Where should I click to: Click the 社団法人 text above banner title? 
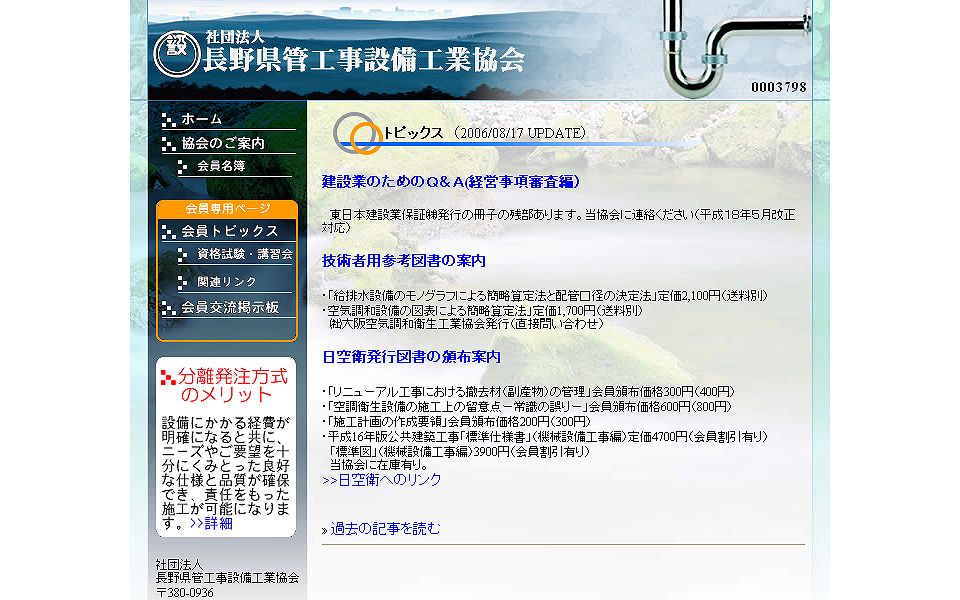(234, 37)
